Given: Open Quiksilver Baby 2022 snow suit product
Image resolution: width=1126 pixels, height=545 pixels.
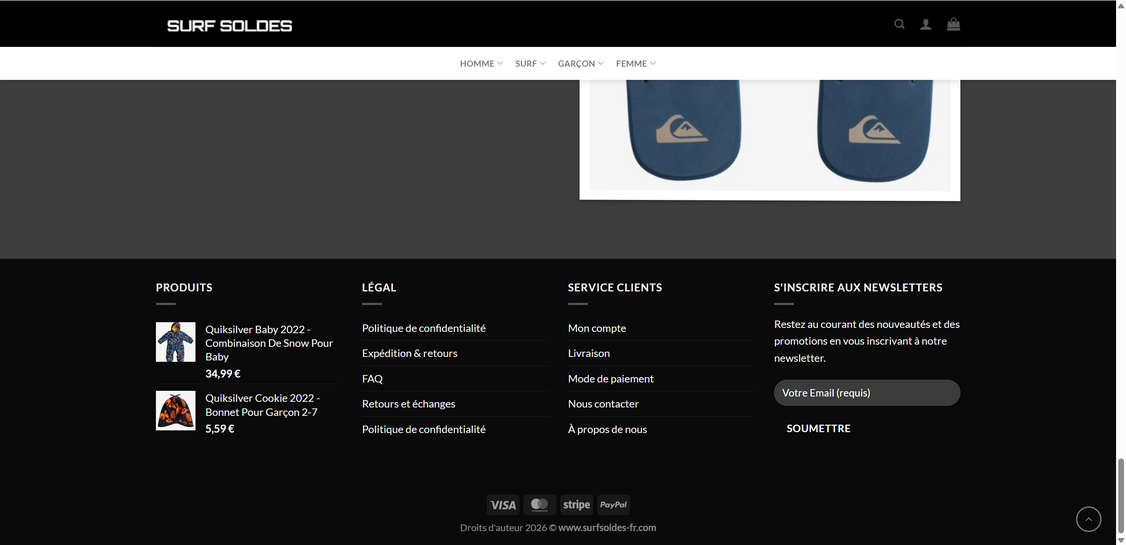Looking at the screenshot, I should pos(269,343).
